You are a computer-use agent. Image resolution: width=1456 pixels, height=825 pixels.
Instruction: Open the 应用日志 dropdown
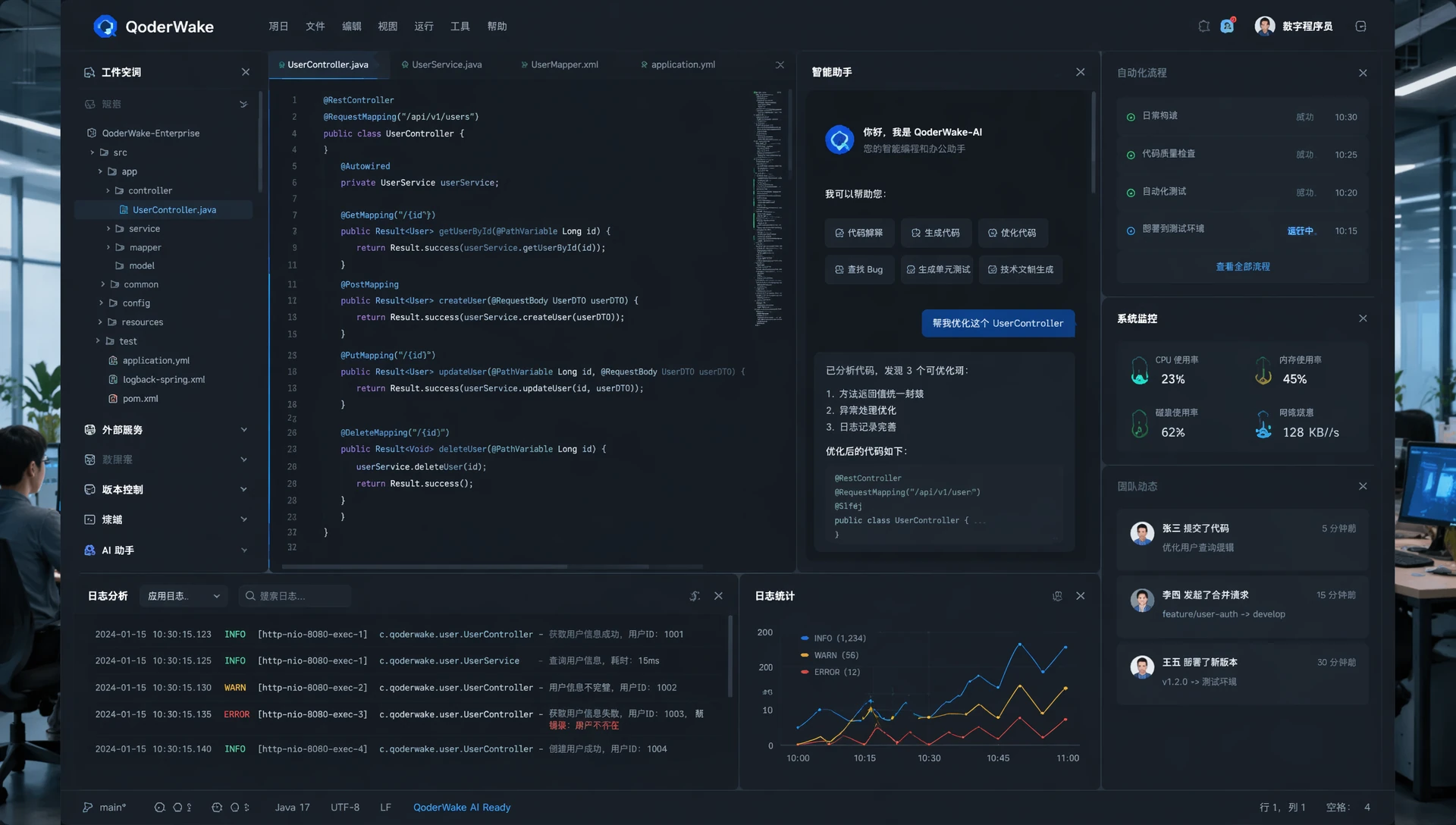pos(184,596)
